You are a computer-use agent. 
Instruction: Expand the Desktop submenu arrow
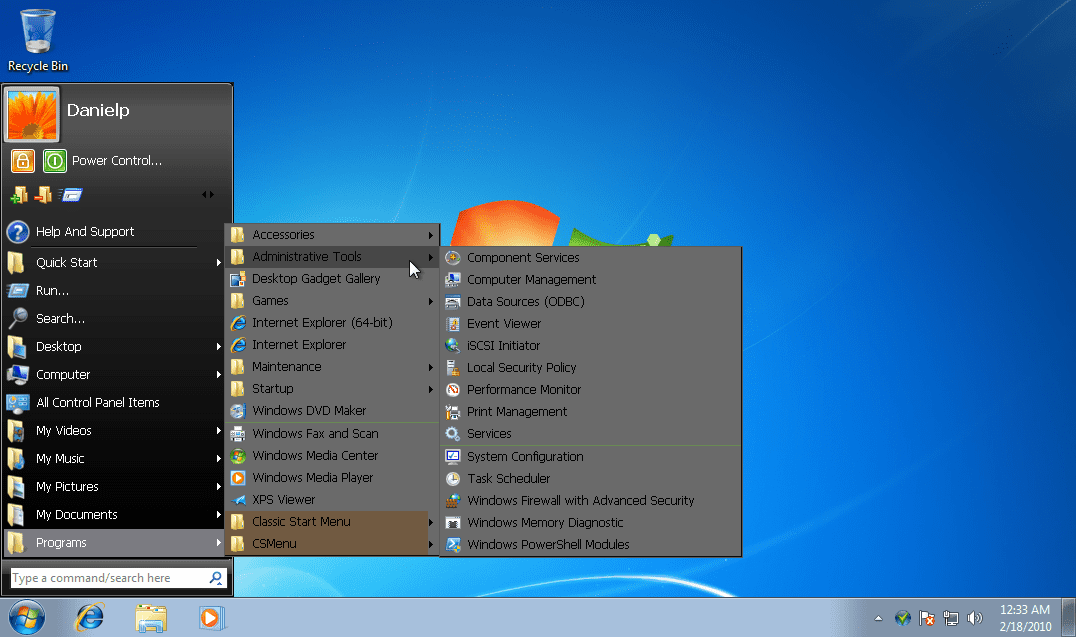coord(218,347)
